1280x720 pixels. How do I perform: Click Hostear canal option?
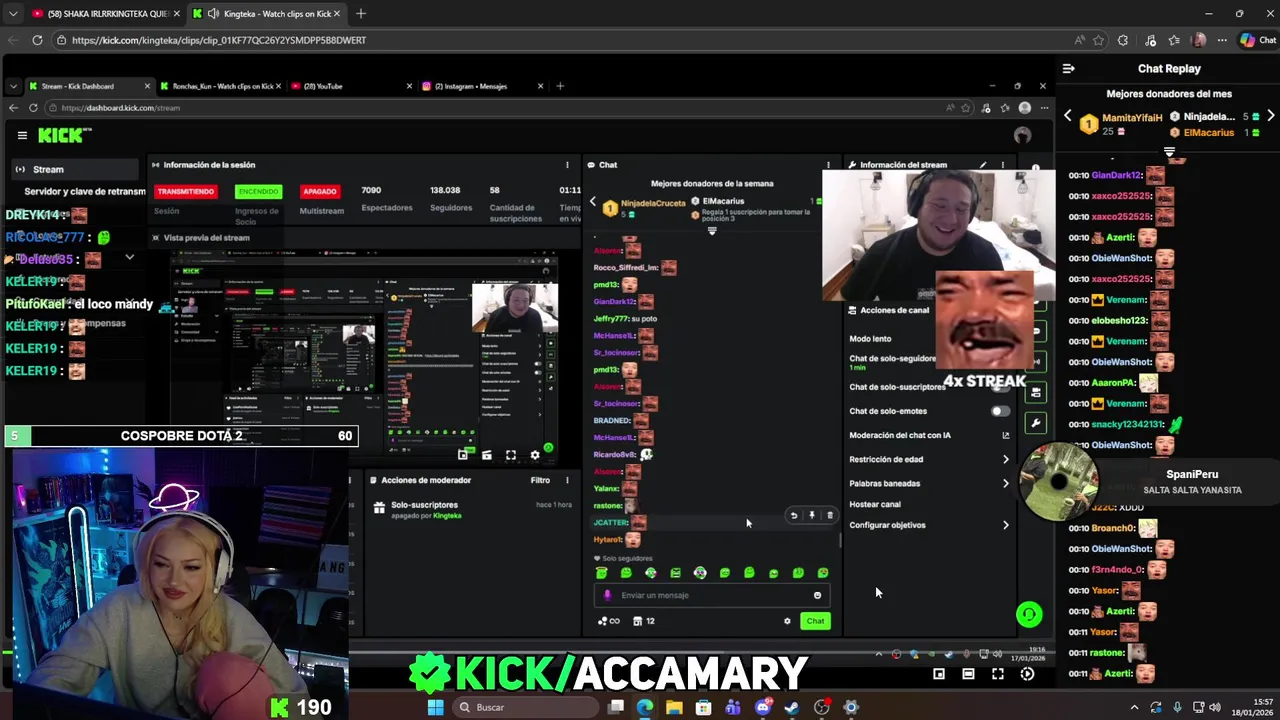(x=875, y=504)
